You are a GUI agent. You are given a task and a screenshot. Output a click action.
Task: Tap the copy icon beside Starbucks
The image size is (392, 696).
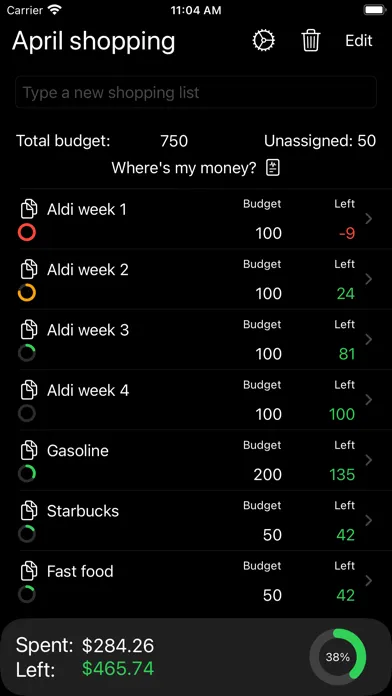(29, 511)
